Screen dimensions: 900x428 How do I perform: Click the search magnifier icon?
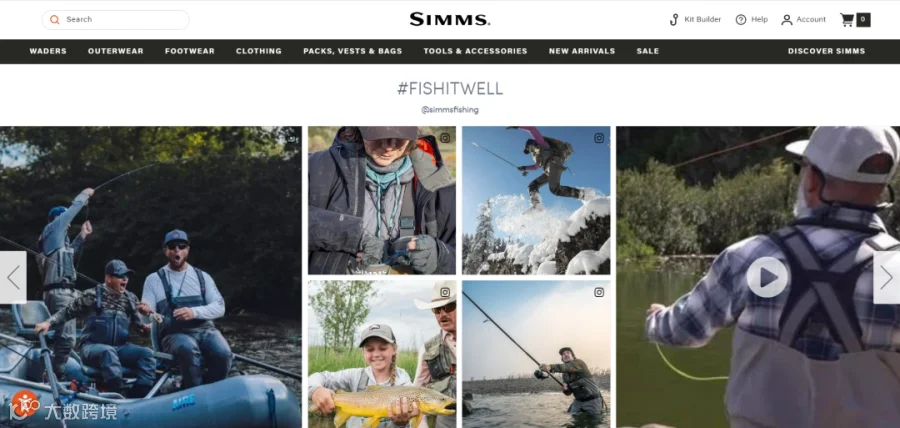click(55, 20)
